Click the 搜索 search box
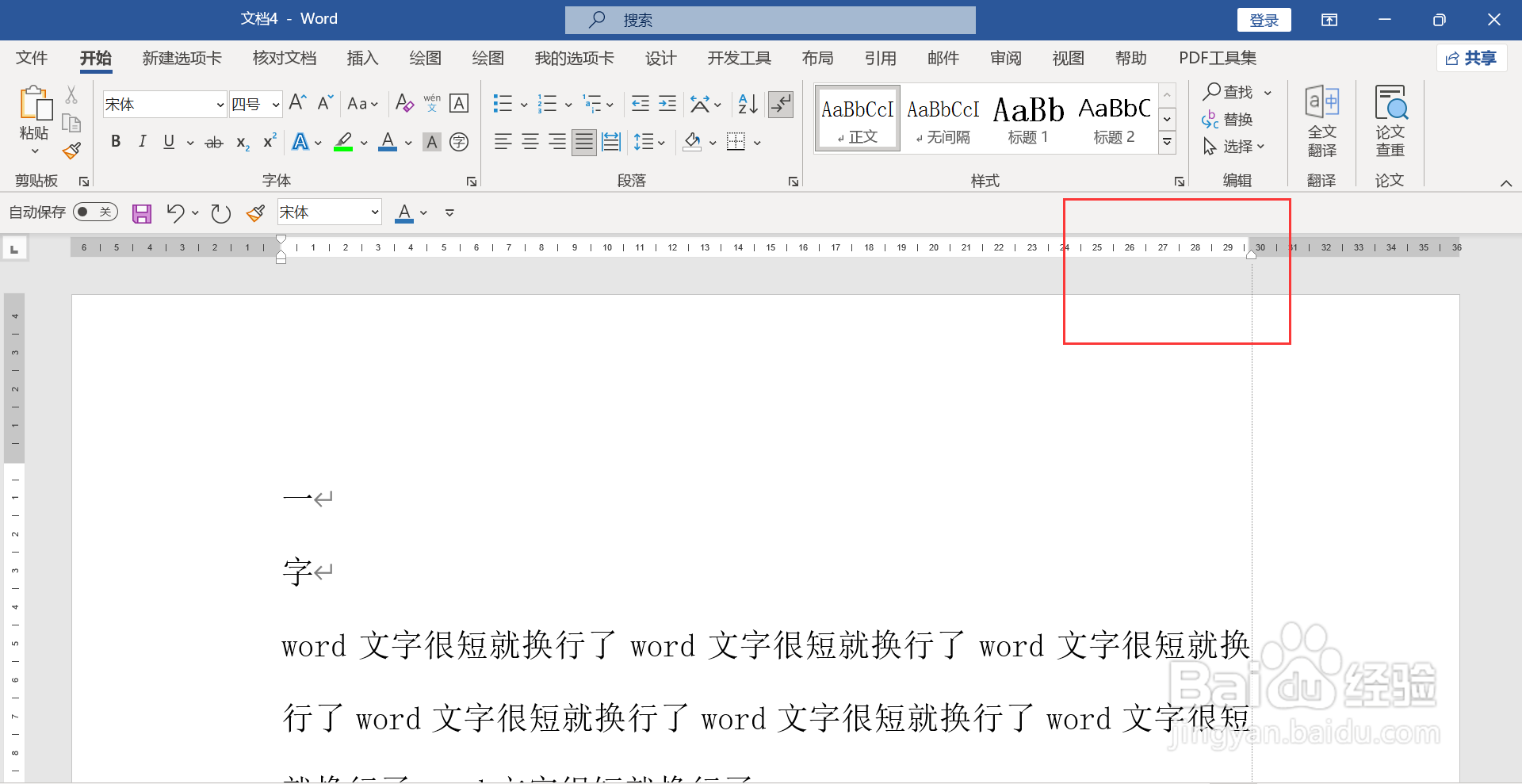This screenshot has width=1522, height=784. 770,21
